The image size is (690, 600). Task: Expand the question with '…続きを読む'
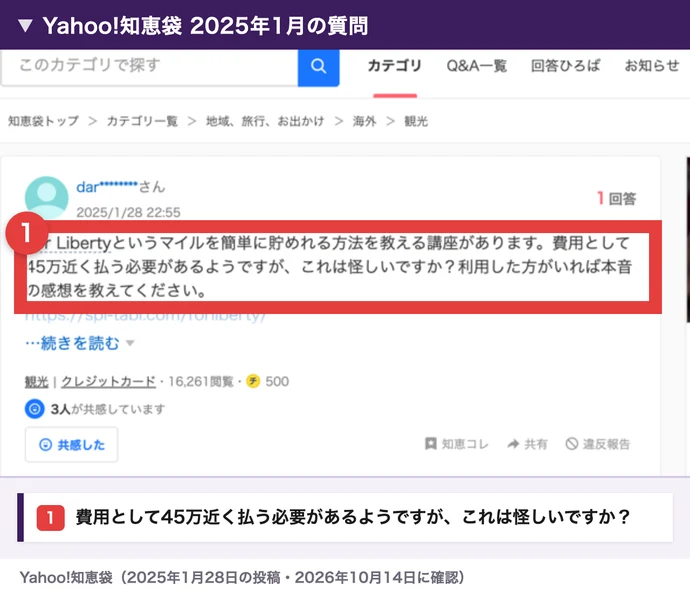coord(72,343)
